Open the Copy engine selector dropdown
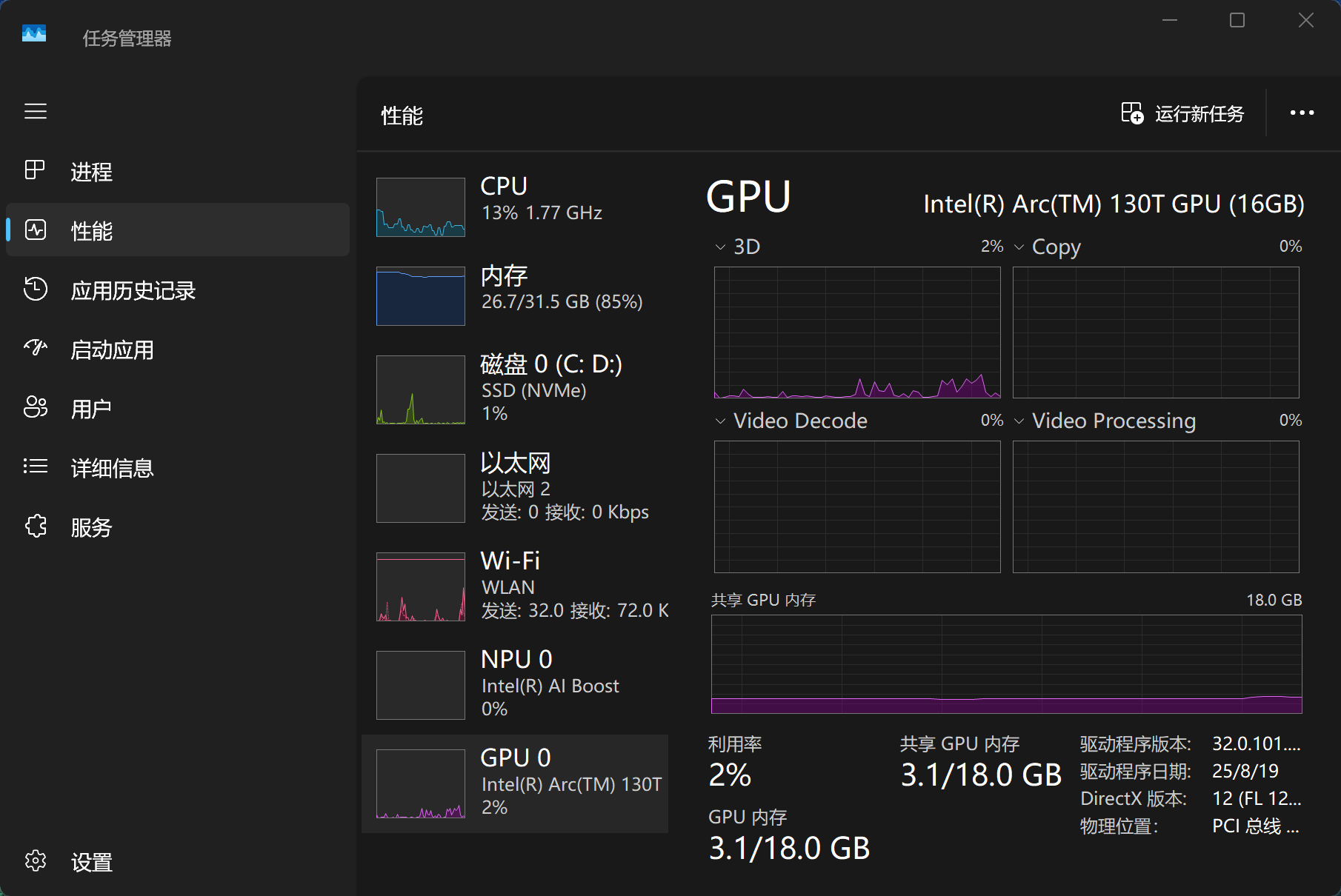1341x896 pixels. pos(1019,247)
